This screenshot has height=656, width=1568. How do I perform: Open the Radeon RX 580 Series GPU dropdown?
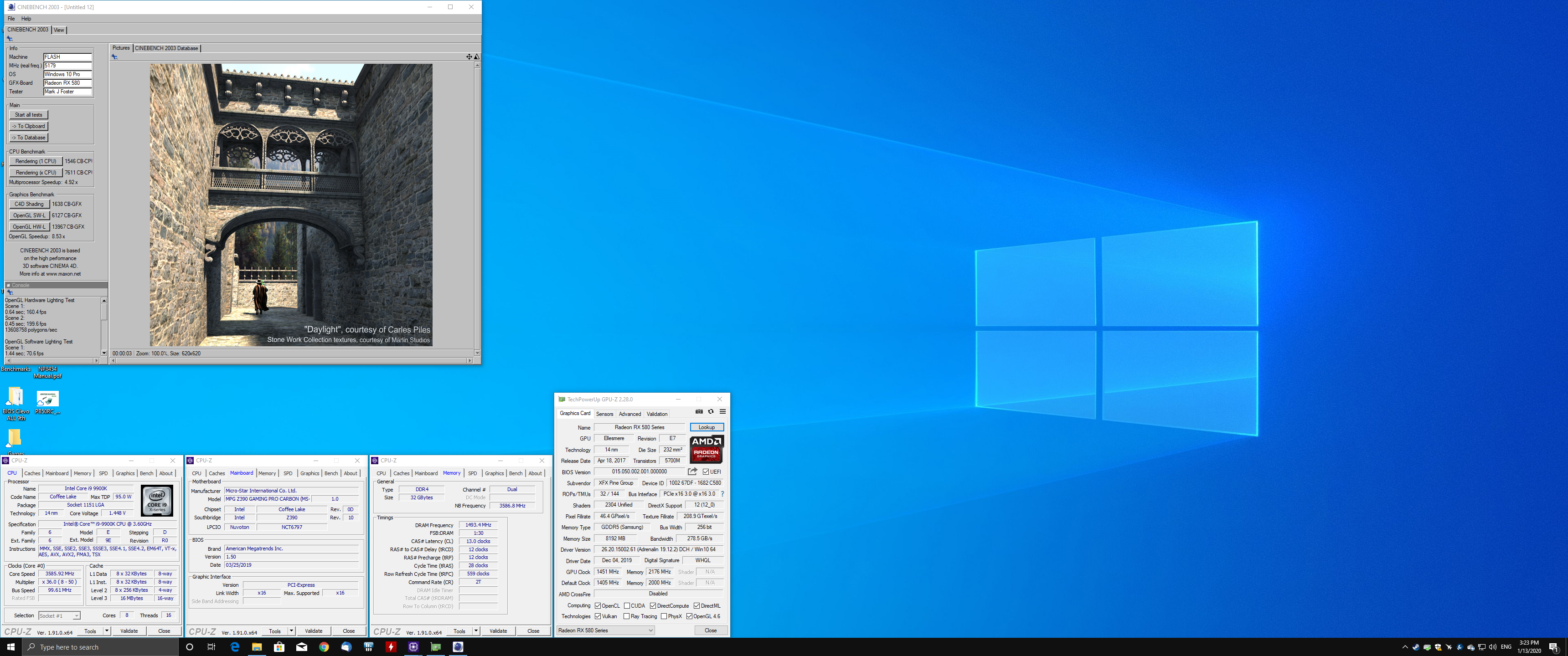point(606,630)
